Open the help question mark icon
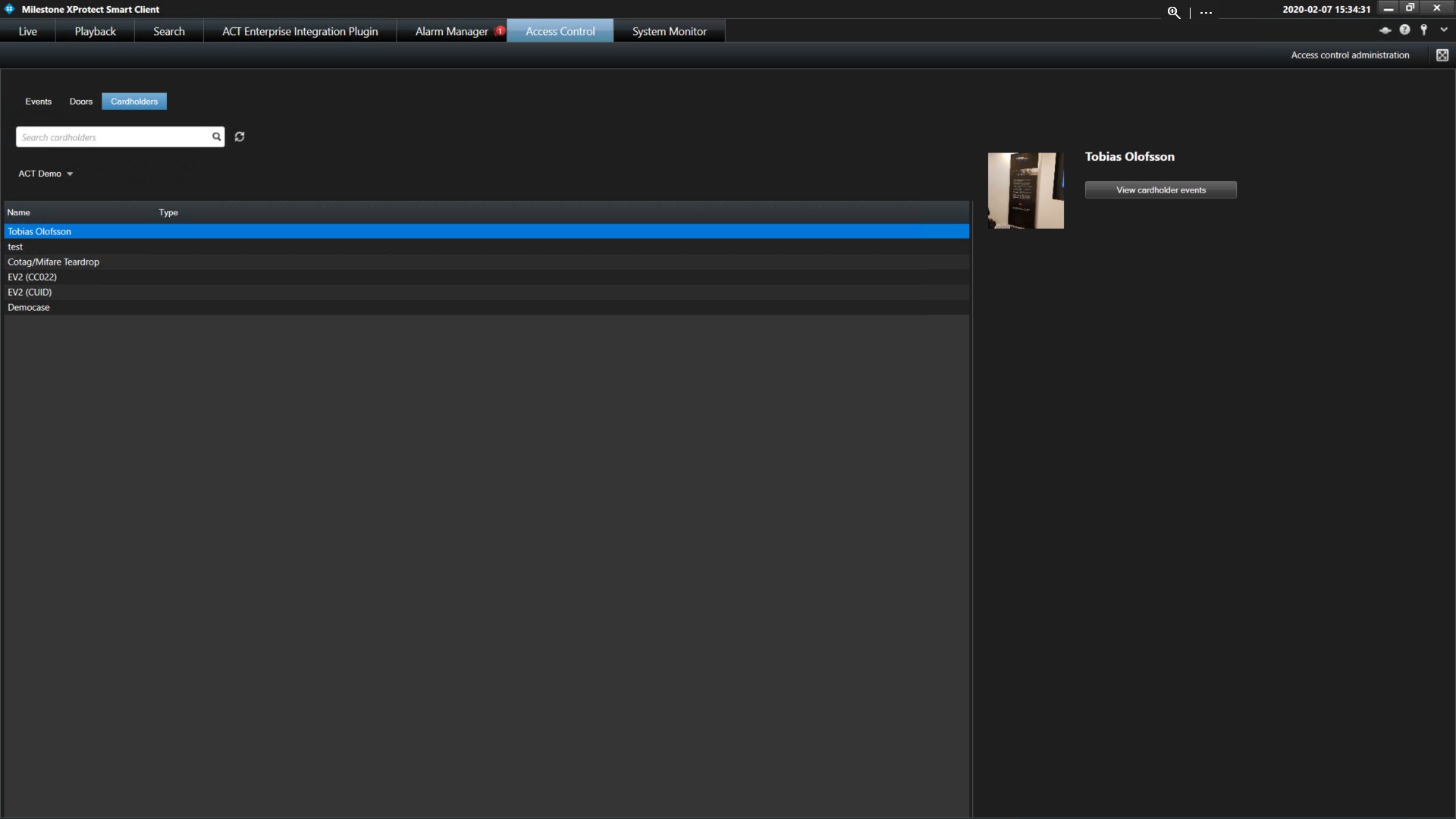This screenshot has width=1456, height=819. point(1404,30)
